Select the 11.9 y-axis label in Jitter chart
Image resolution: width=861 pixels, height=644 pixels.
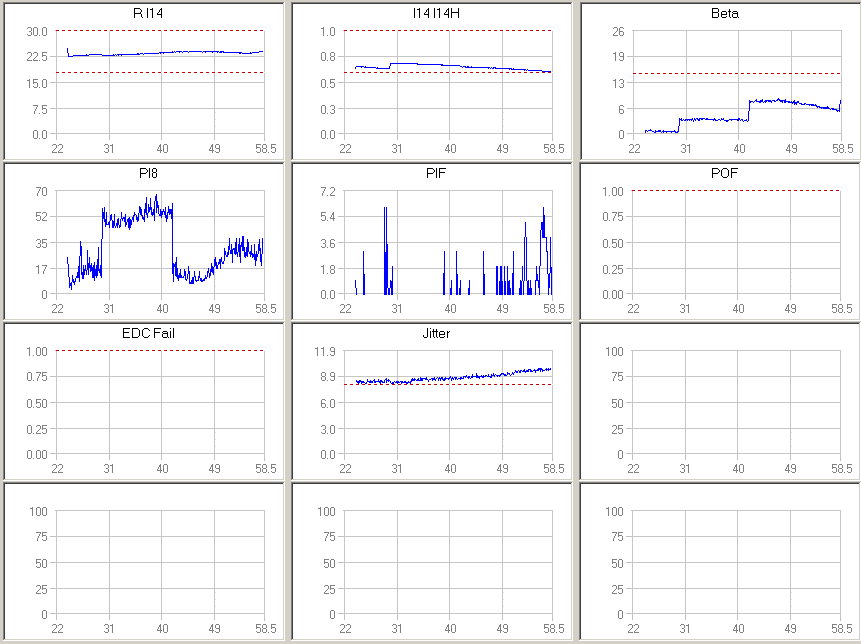[x=326, y=351]
